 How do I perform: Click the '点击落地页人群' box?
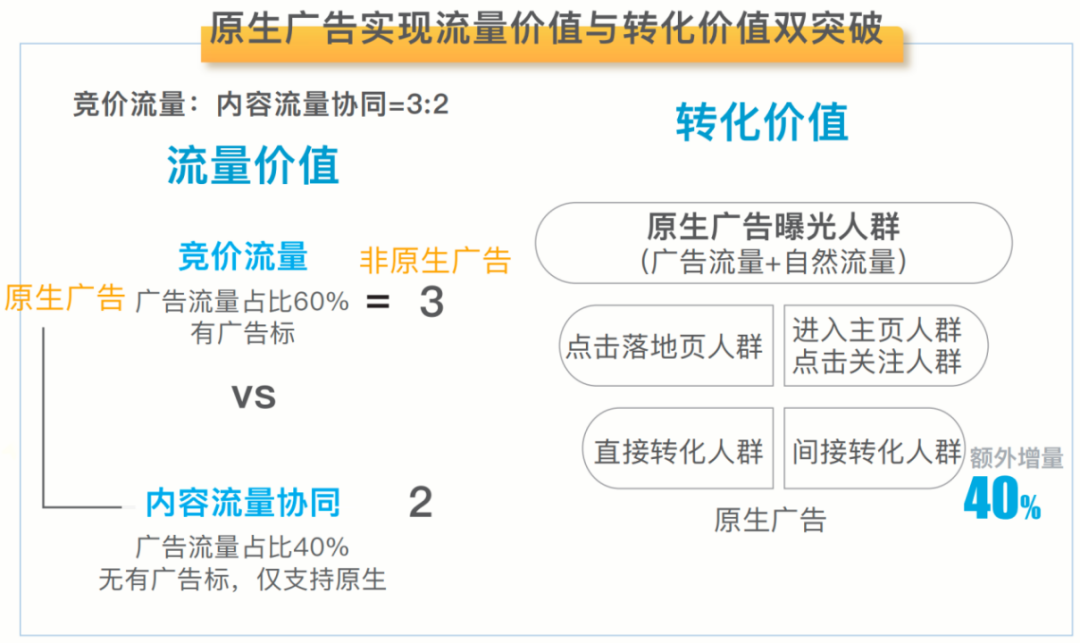[x=664, y=346]
